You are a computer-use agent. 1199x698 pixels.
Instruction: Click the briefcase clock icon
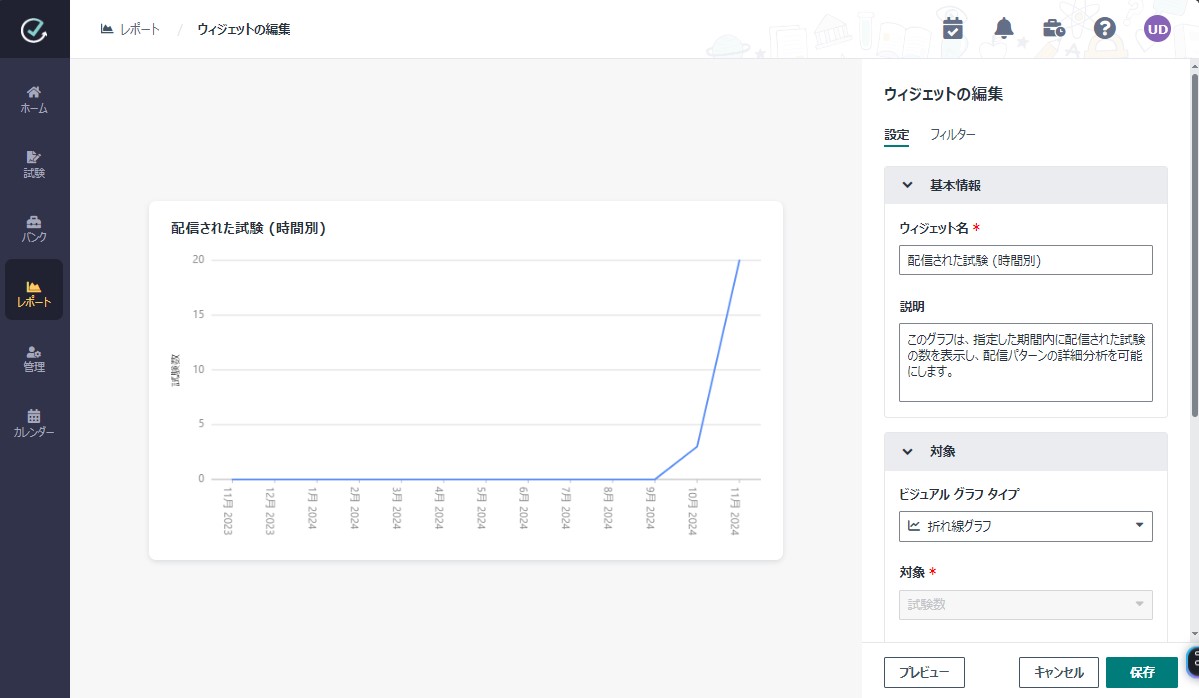coord(1054,28)
